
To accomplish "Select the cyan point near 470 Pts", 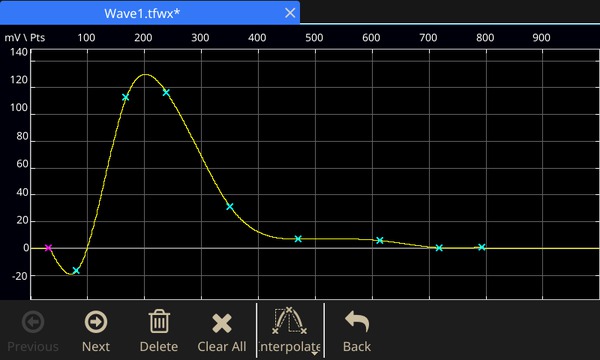I will click(x=298, y=239).
